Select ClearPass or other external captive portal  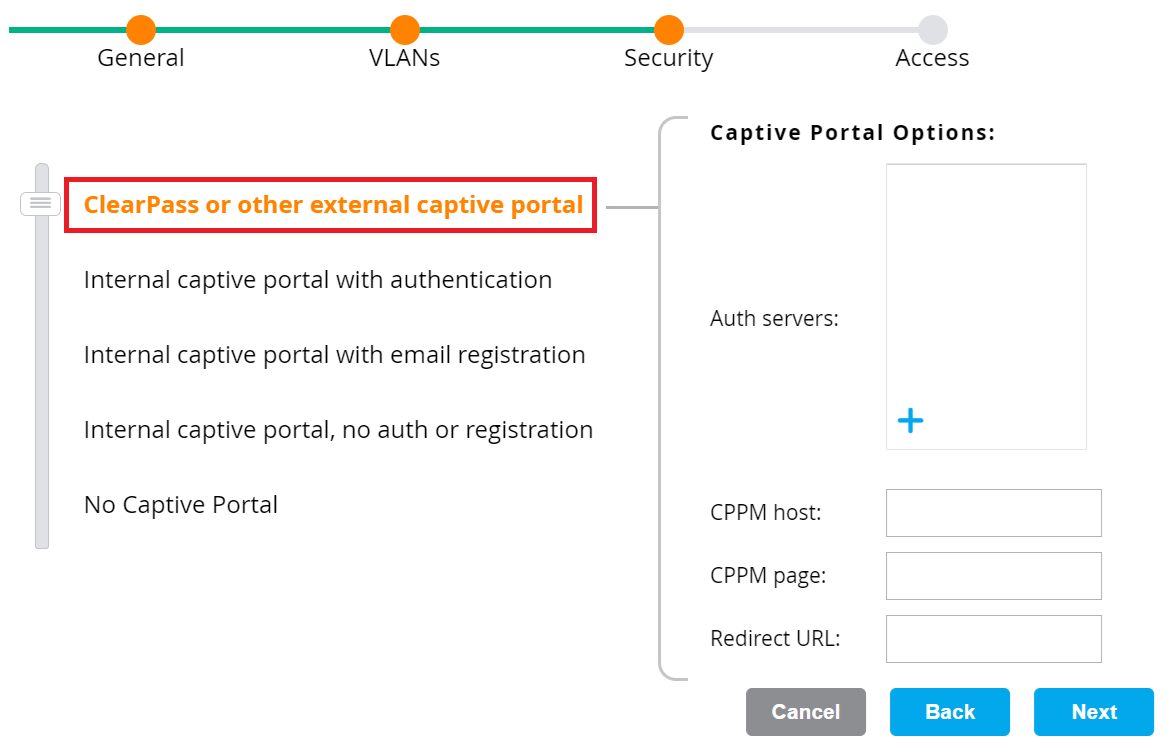pos(333,205)
